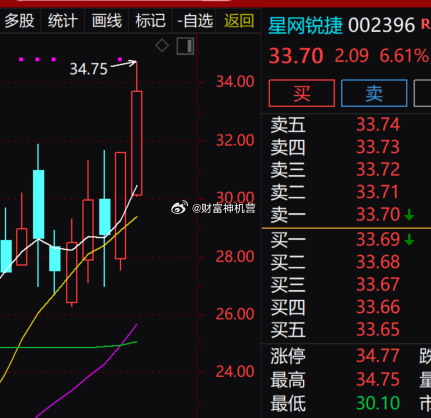Screen dimensions: 431x418
Task: Toggle the side panel layout icon
Action: 185,46
